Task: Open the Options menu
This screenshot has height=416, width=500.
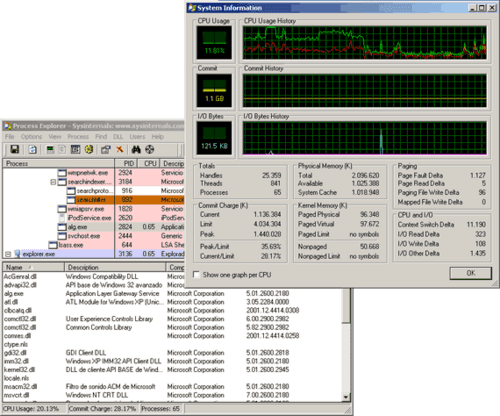Action: (31, 137)
